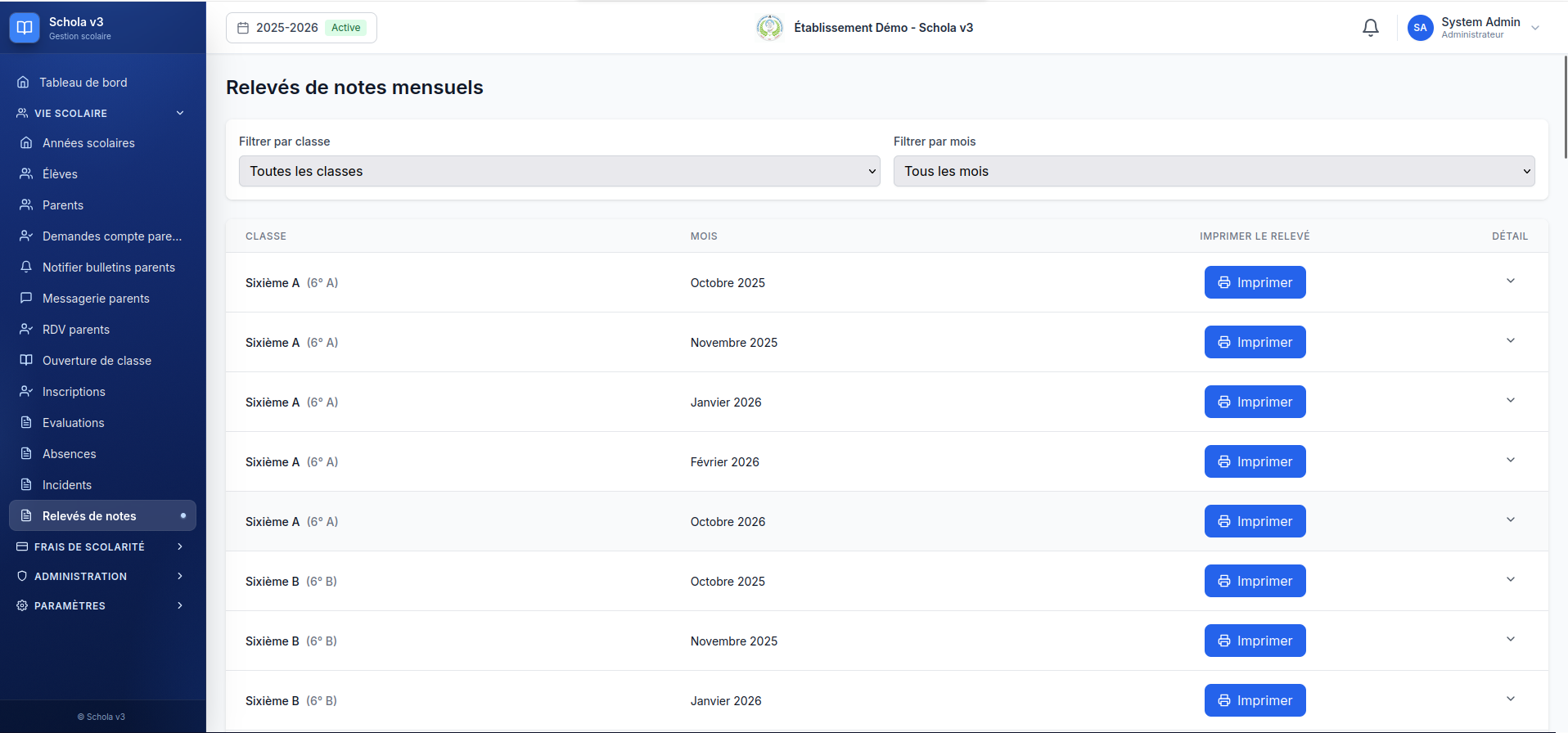The image size is (1568, 733).
Task: Open Années scolaires menu item
Action: 102,142
